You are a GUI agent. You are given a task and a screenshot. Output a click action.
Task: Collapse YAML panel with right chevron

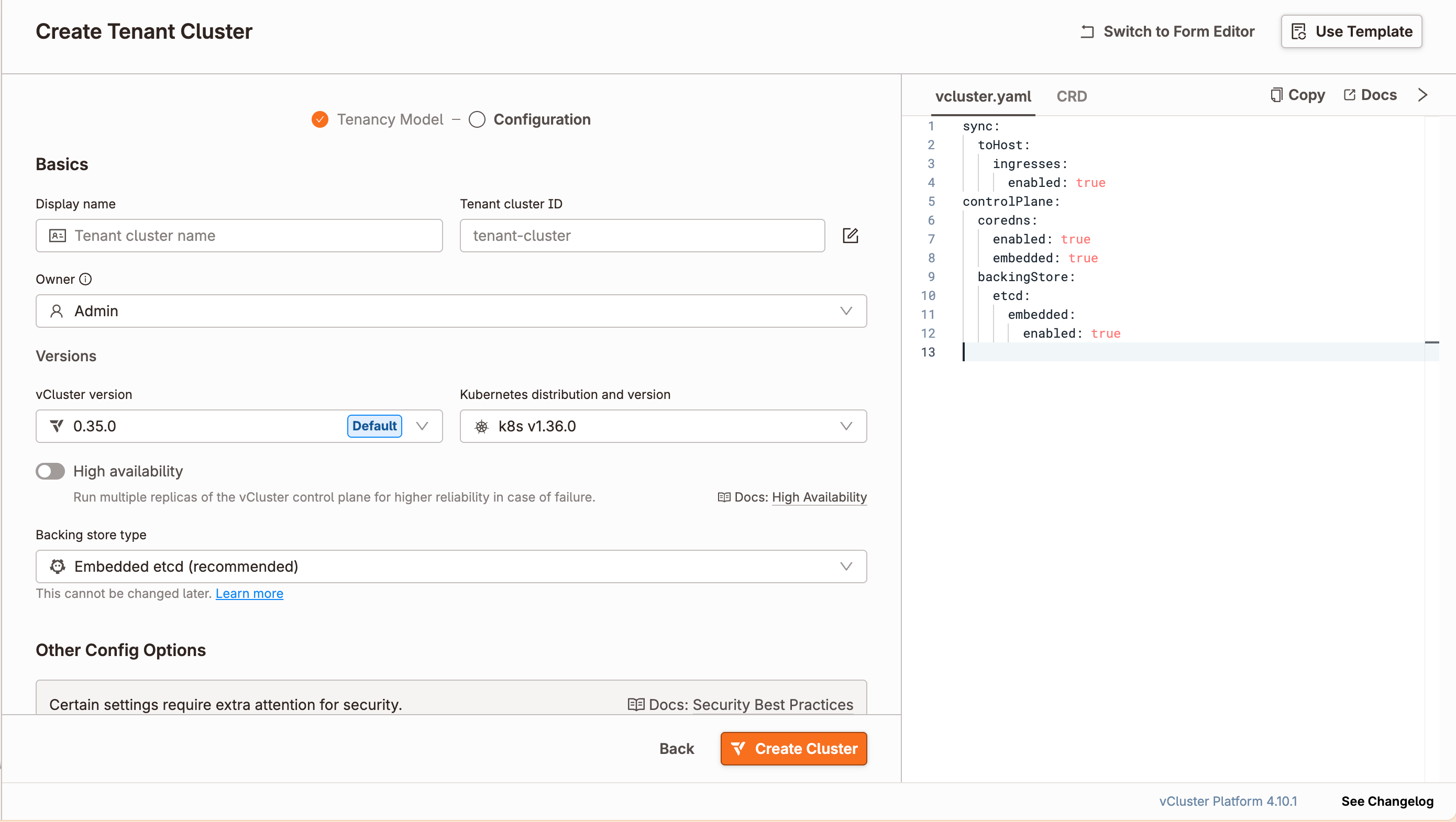pyautogui.click(x=1423, y=95)
